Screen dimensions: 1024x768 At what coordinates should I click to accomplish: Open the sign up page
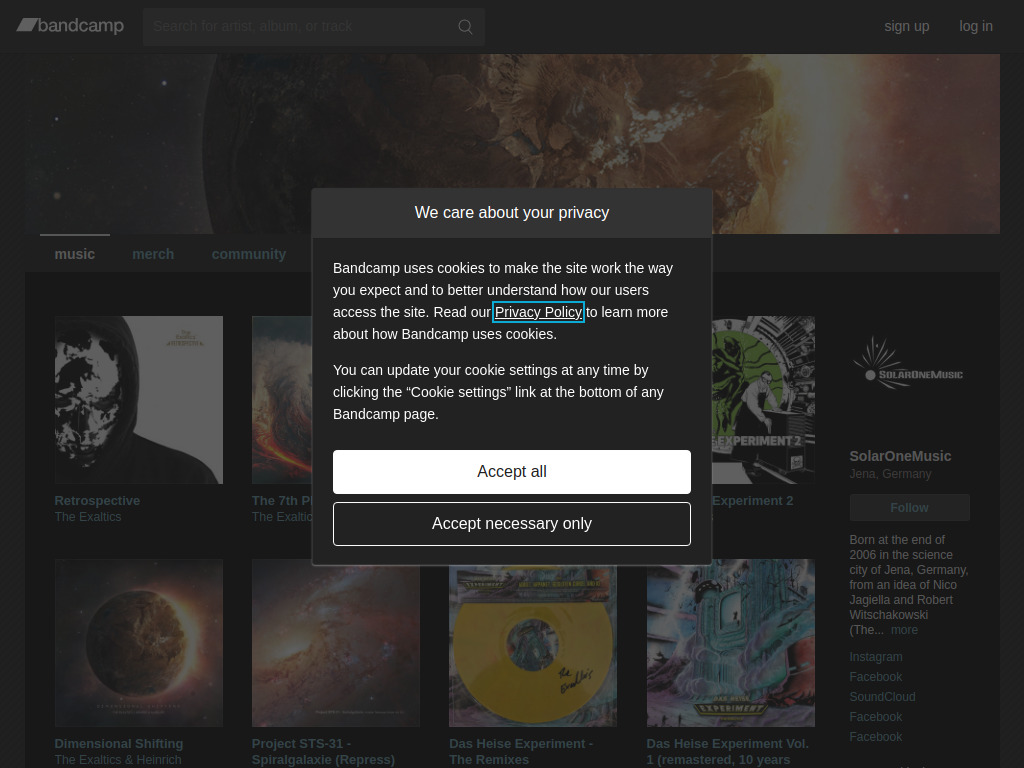pos(906,26)
